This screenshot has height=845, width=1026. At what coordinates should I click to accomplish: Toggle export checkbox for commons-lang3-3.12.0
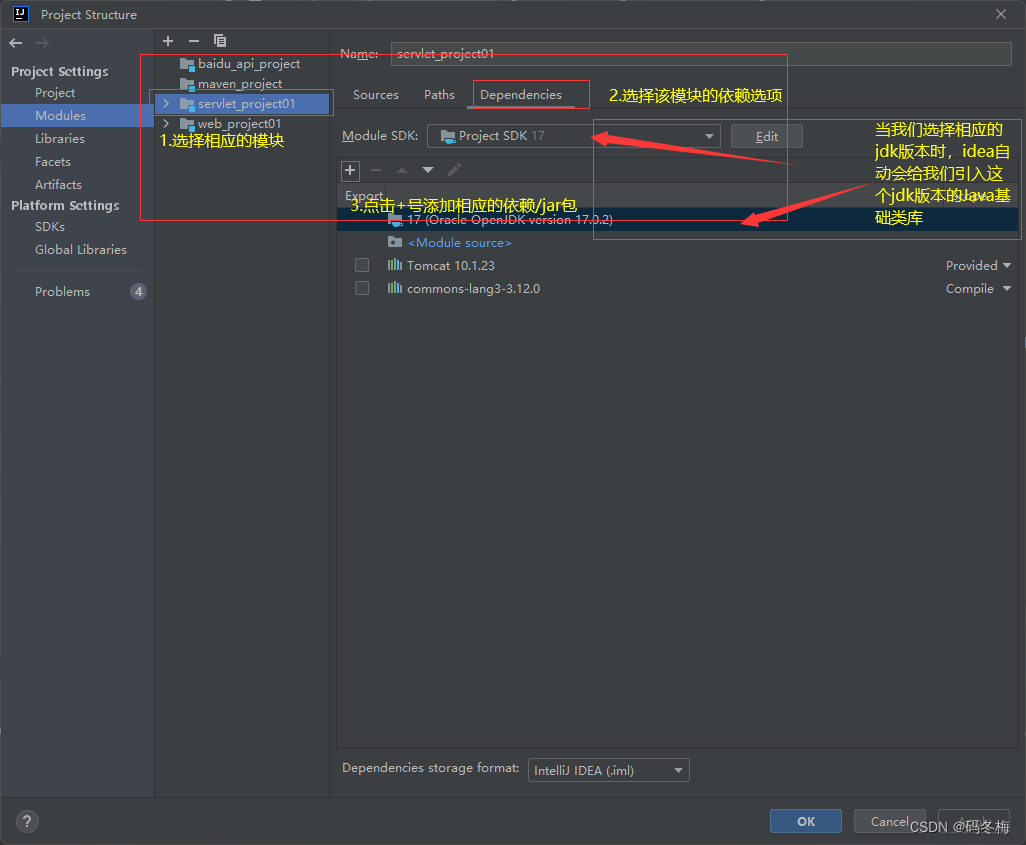pyautogui.click(x=362, y=288)
